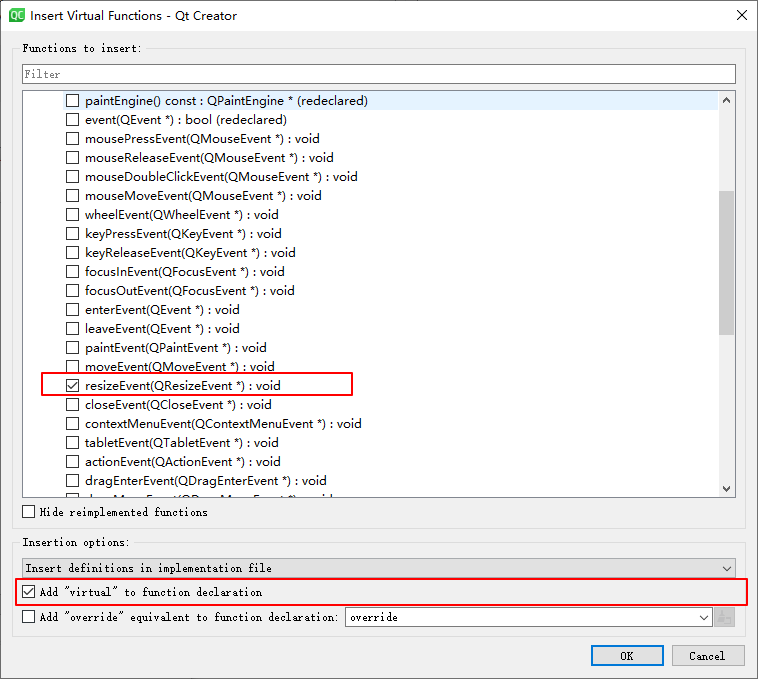Enable wheelEvent(QWheelEvent *) checkbox
Screen dimensions: 758x679
tap(73, 215)
